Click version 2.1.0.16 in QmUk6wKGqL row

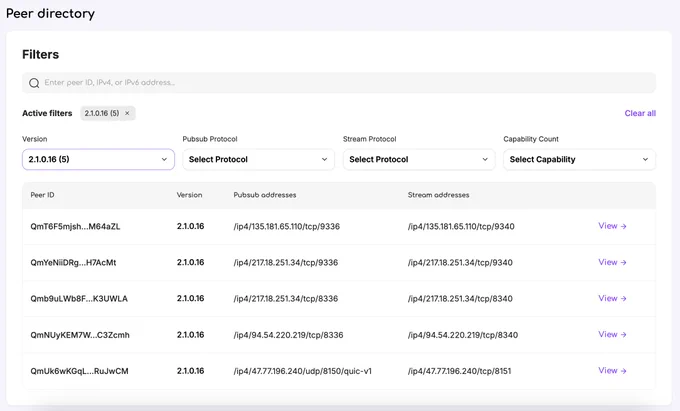coord(190,371)
